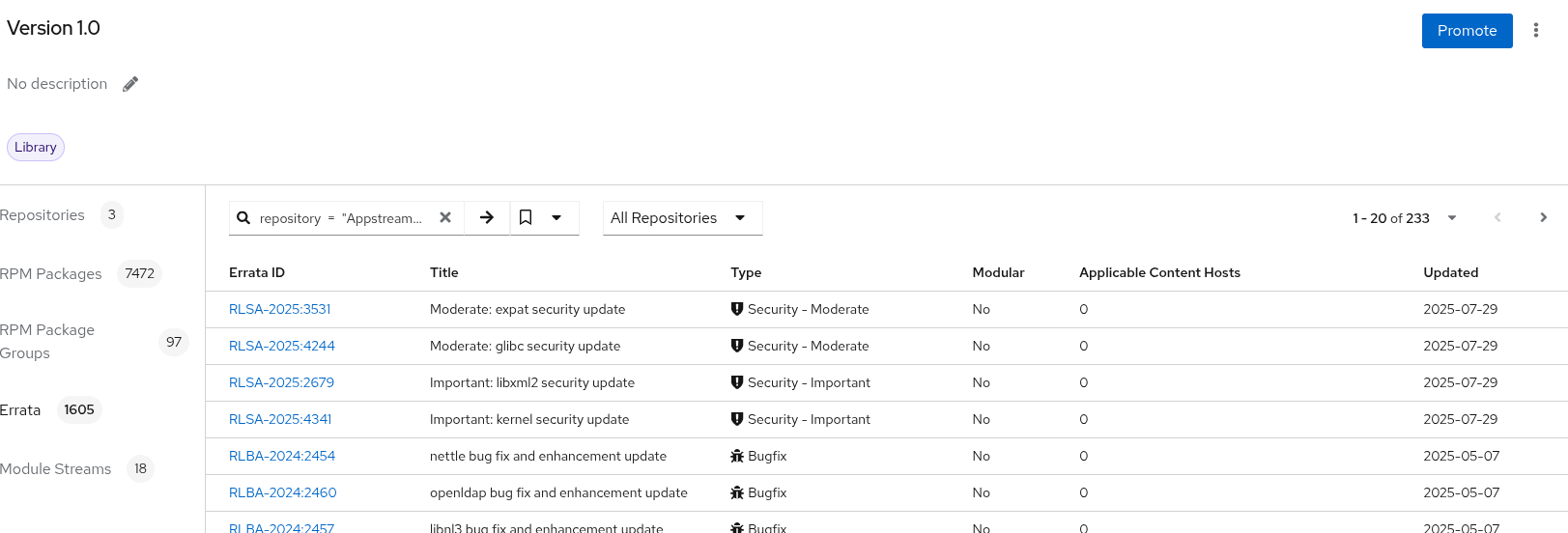
Task: Expand the 1 - 20 of 233 pagination menu
Action: [1451, 218]
